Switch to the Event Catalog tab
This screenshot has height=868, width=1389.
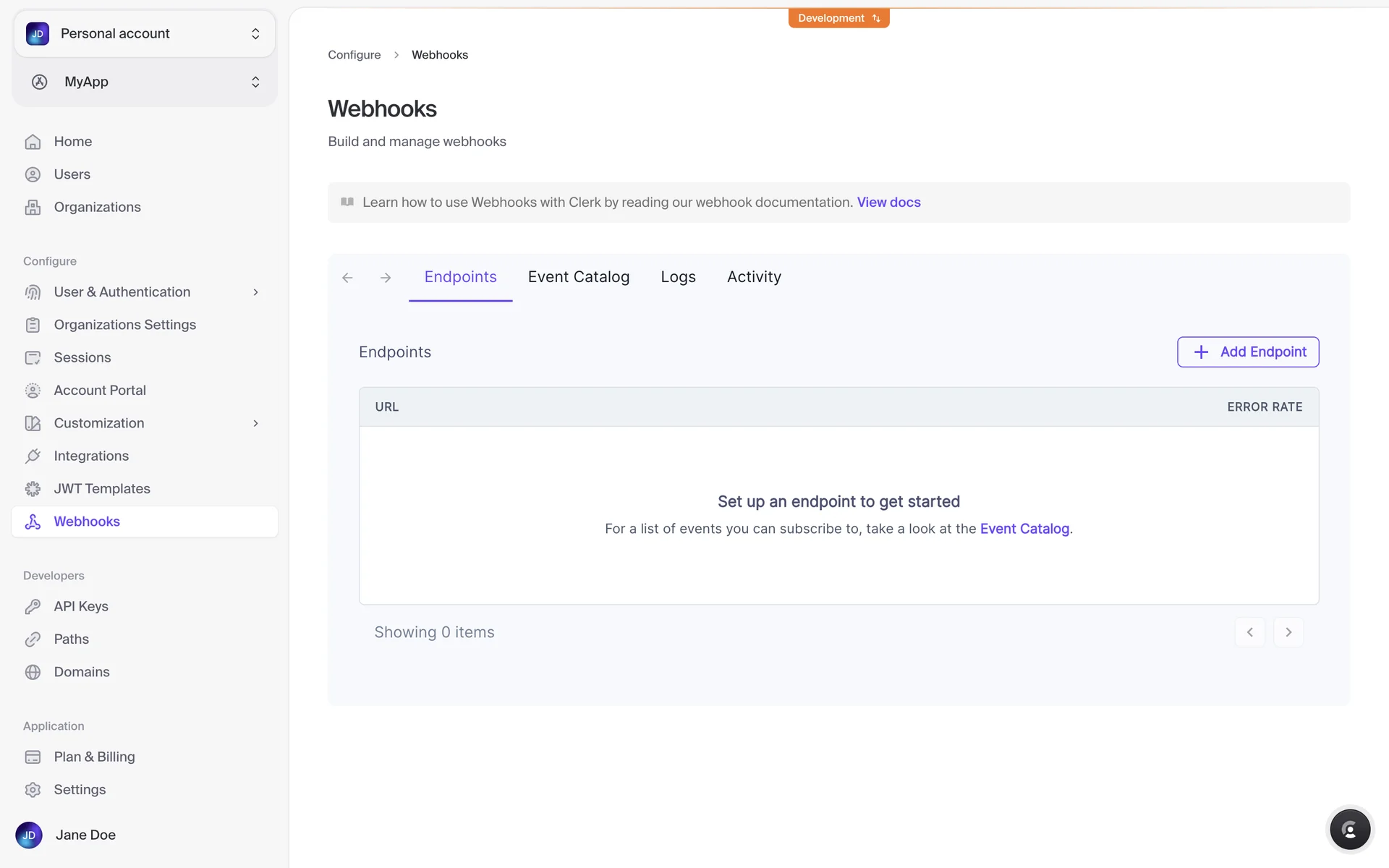[578, 277]
